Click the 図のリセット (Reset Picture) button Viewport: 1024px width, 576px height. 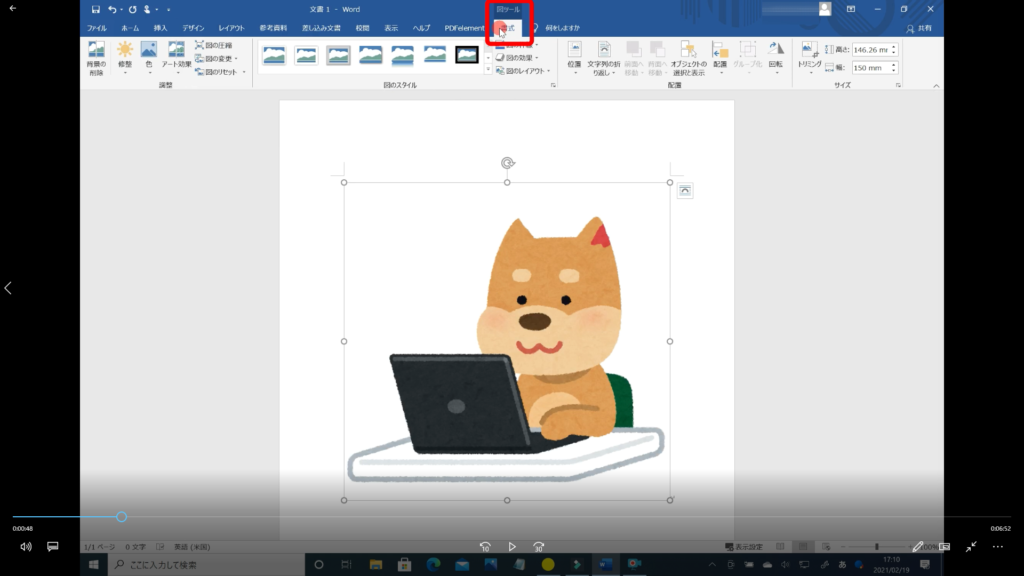(x=220, y=72)
